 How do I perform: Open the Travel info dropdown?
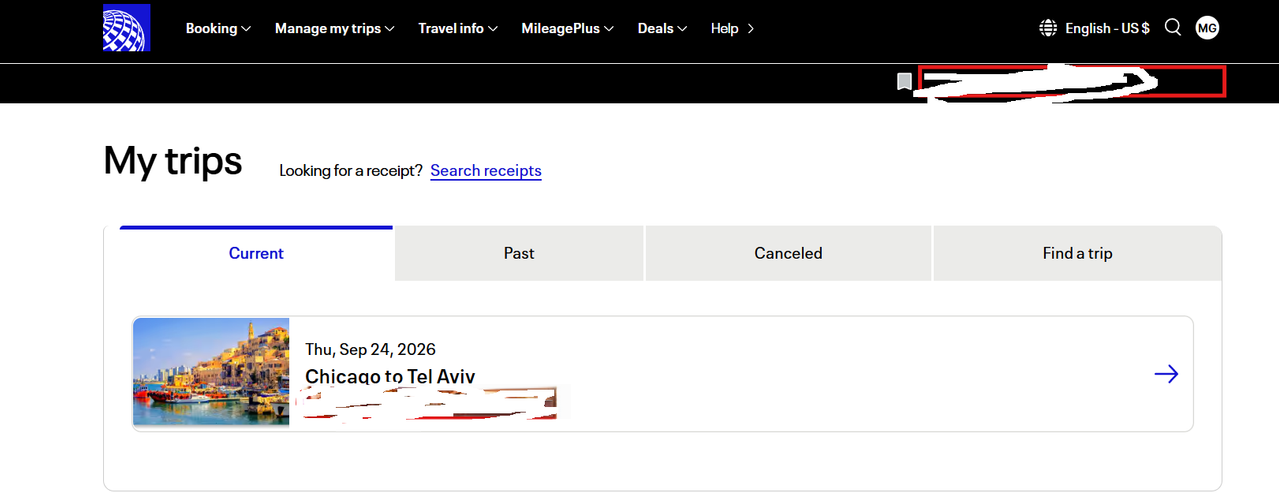click(x=458, y=28)
